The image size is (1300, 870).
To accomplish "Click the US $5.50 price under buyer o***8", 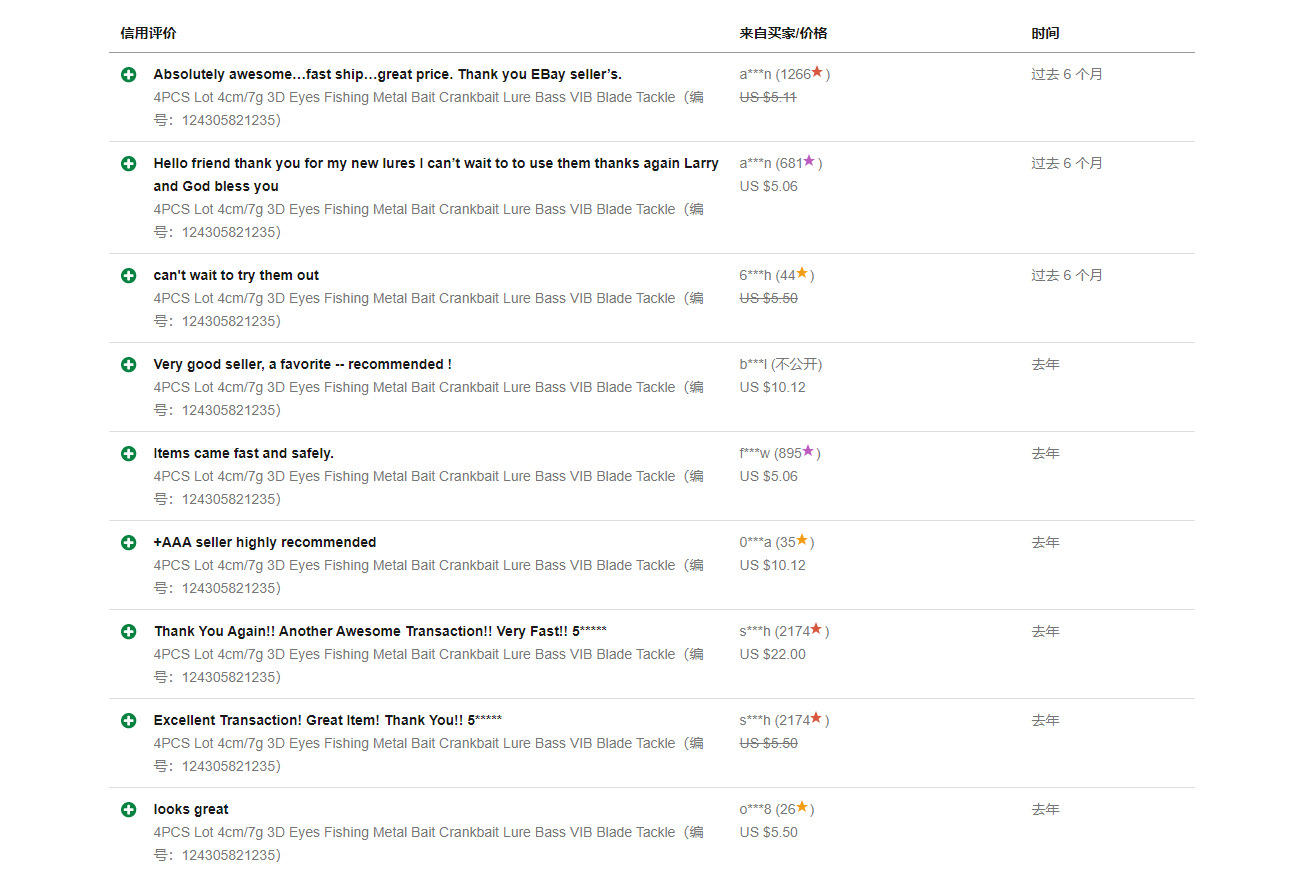I will click(769, 832).
